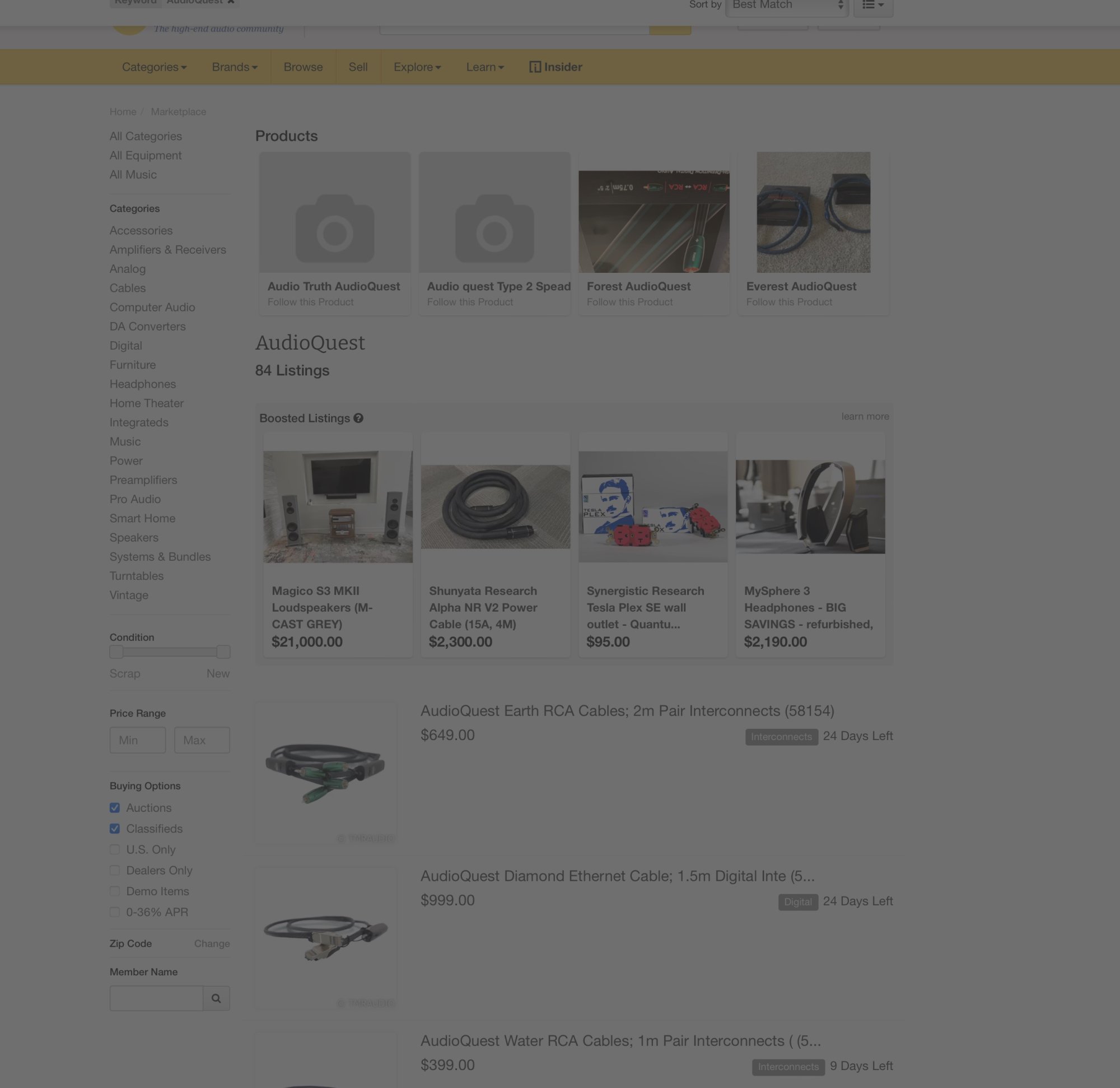Image resolution: width=1120 pixels, height=1088 pixels.
Task: Enable the U.S. Only filter
Action: 115,849
